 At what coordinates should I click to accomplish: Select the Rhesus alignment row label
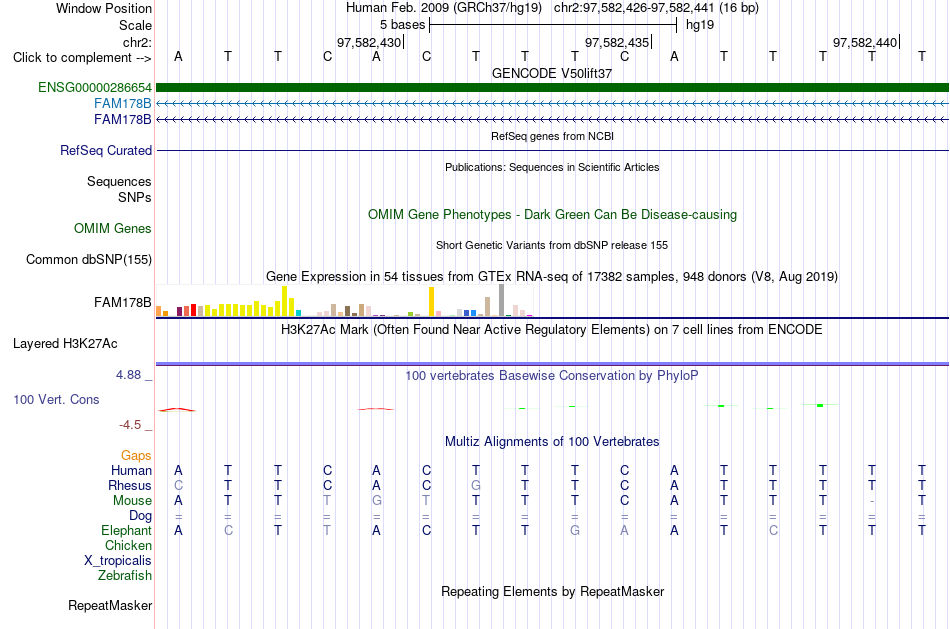coord(130,485)
